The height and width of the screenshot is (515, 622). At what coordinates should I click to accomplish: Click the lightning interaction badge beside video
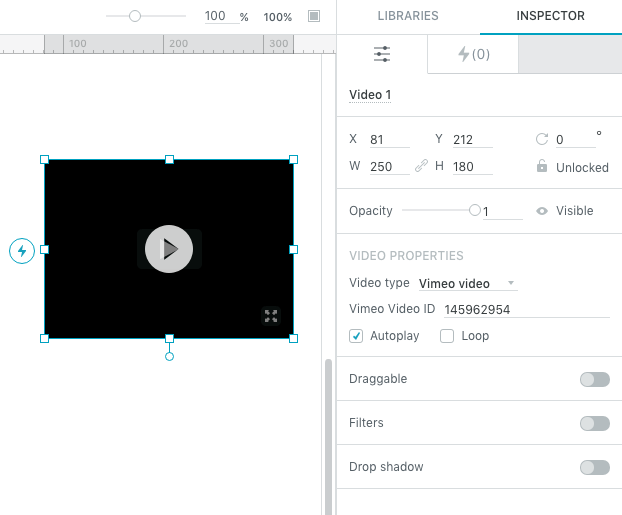click(x=22, y=251)
